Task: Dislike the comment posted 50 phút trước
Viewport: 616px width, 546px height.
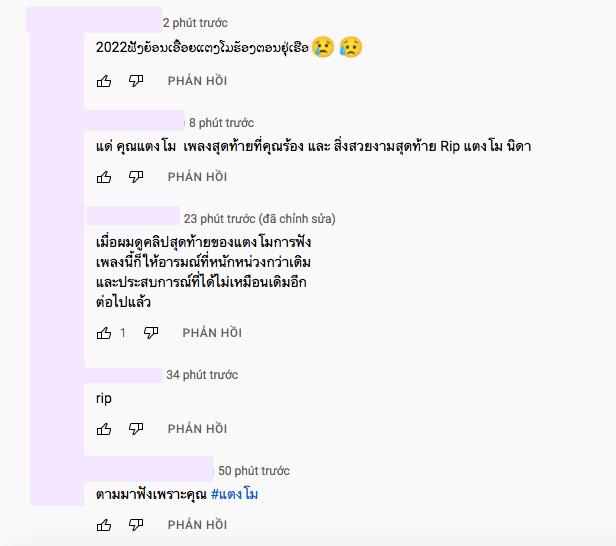Action: point(136,525)
